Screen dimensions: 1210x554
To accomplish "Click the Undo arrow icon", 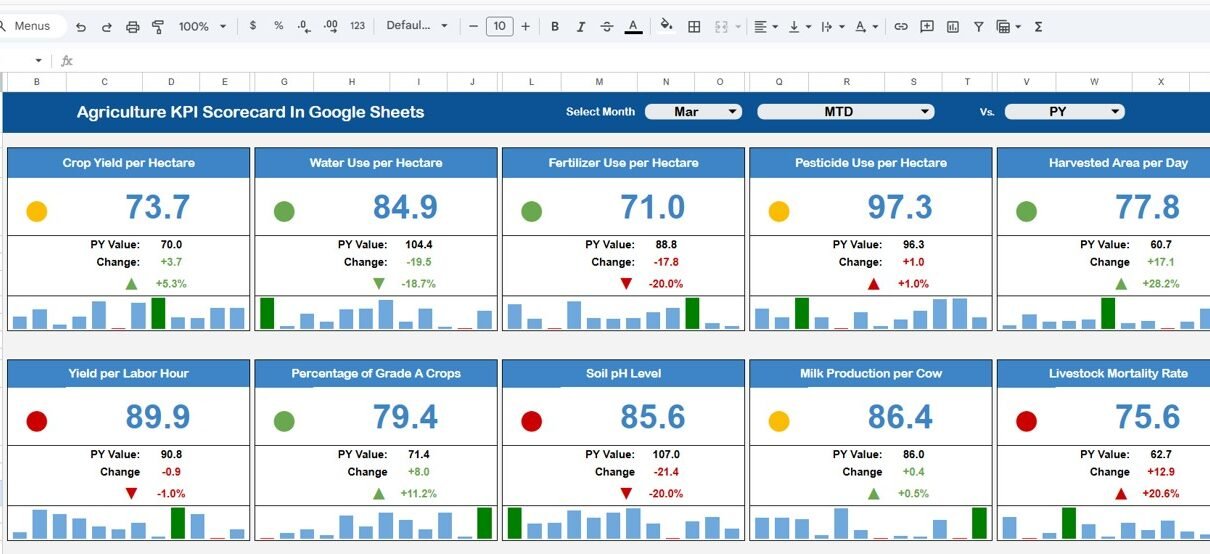I will (81, 27).
